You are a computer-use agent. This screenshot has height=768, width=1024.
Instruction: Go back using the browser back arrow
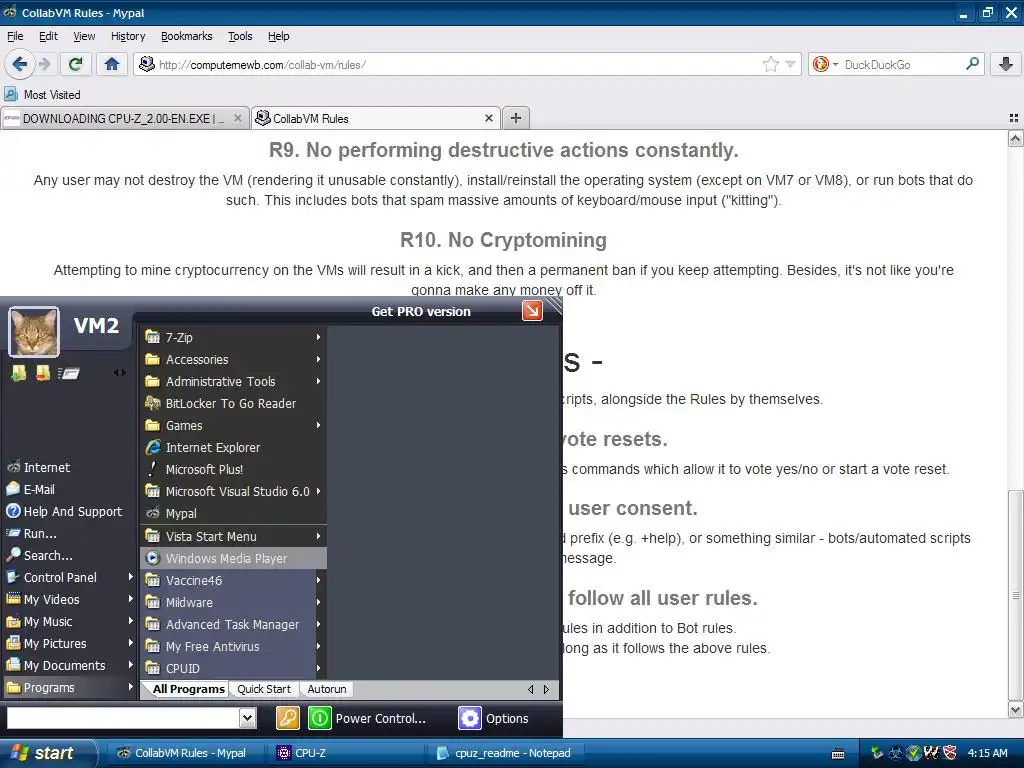pyautogui.click(x=19, y=64)
